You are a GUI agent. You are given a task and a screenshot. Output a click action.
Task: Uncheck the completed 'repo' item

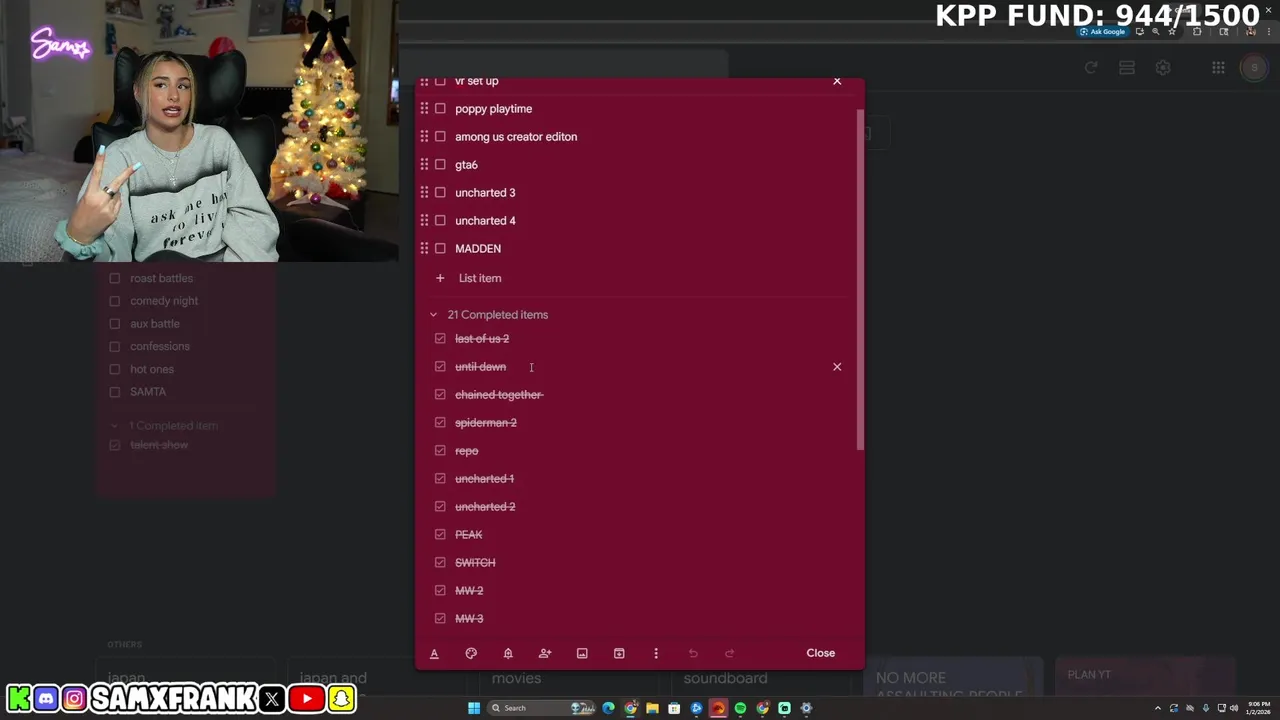click(x=440, y=451)
